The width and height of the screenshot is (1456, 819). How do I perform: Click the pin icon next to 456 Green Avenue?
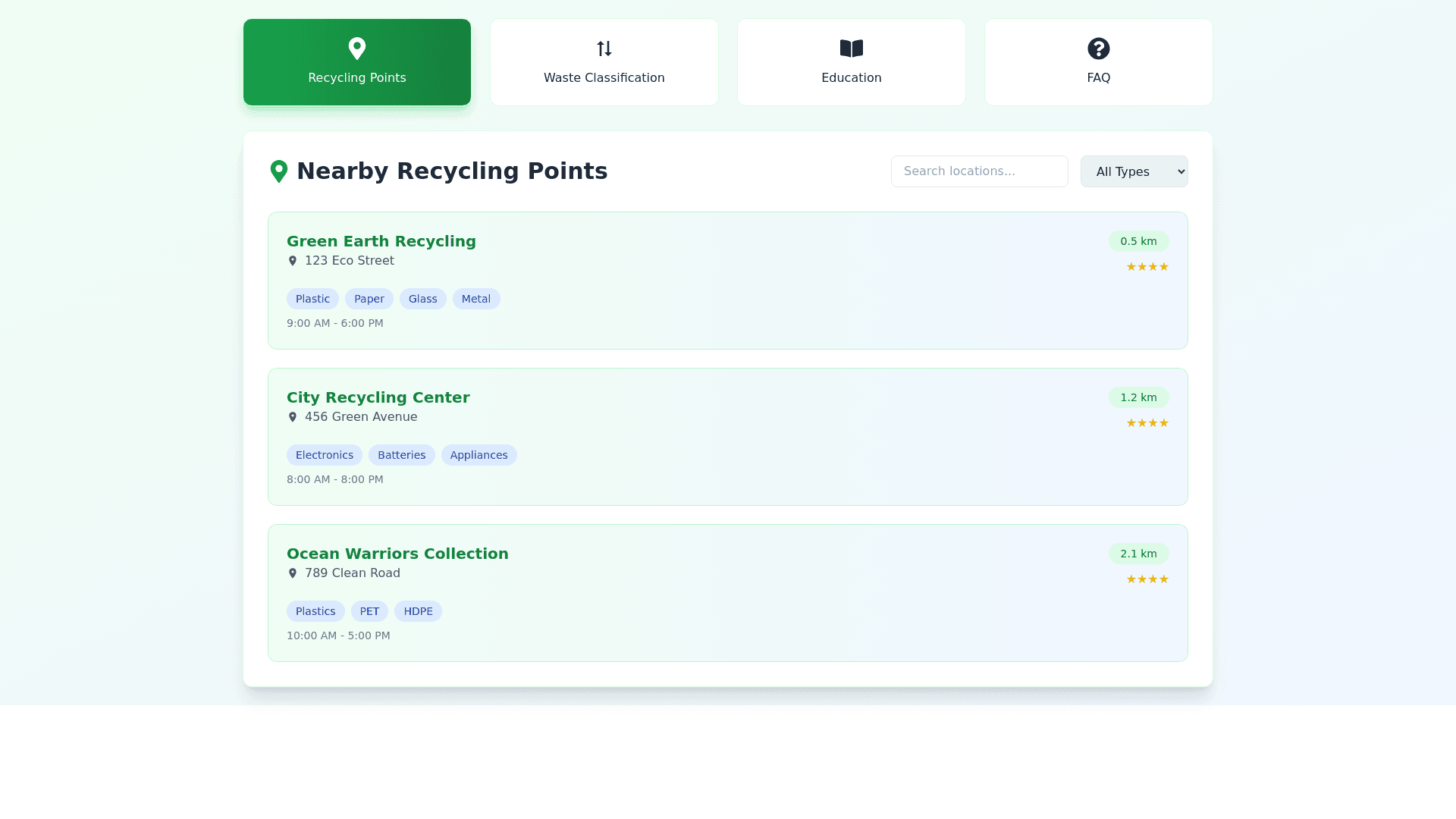[x=293, y=417]
